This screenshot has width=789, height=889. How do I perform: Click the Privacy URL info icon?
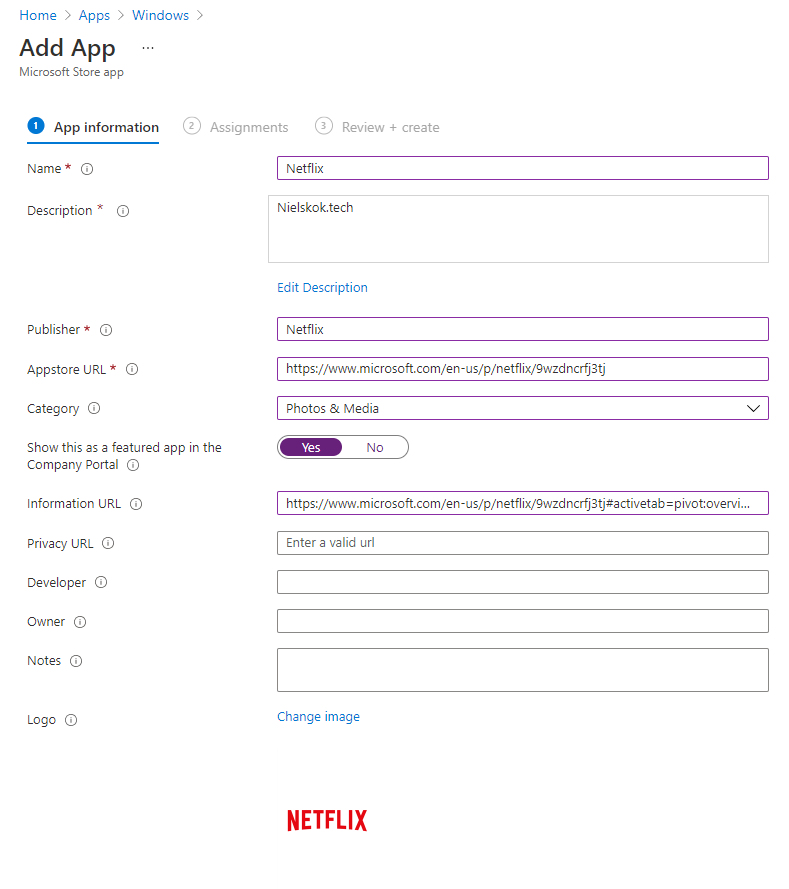(108, 543)
